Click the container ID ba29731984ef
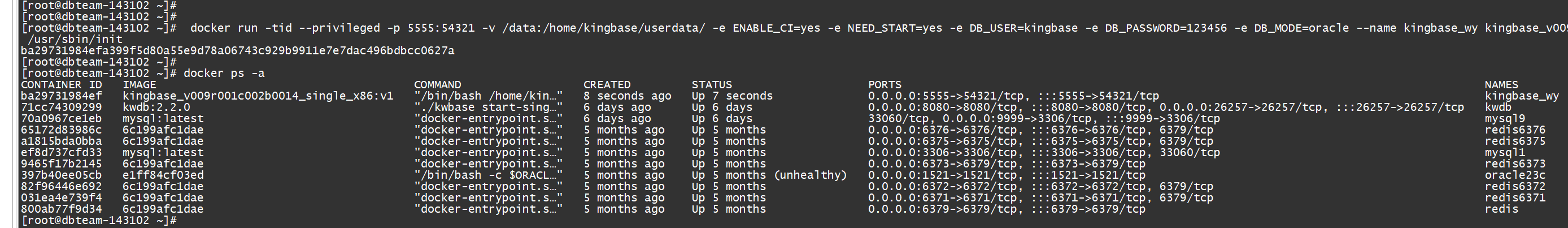 click(62, 96)
